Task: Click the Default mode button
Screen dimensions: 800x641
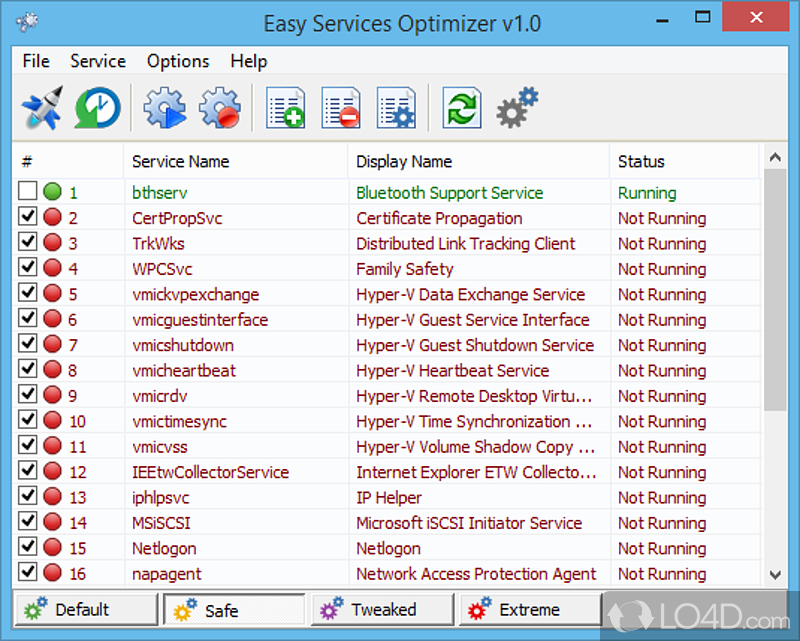Action: 84,609
